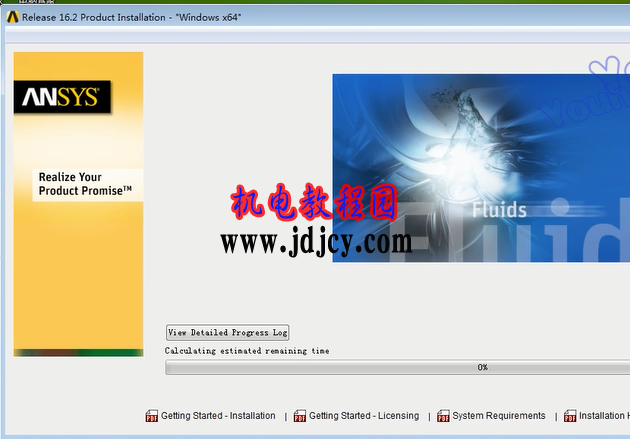Image resolution: width=630 pixels, height=439 pixels.
Task: Click PDF icon beside Getting Started - Licensing
Action: tap(300, 416)
